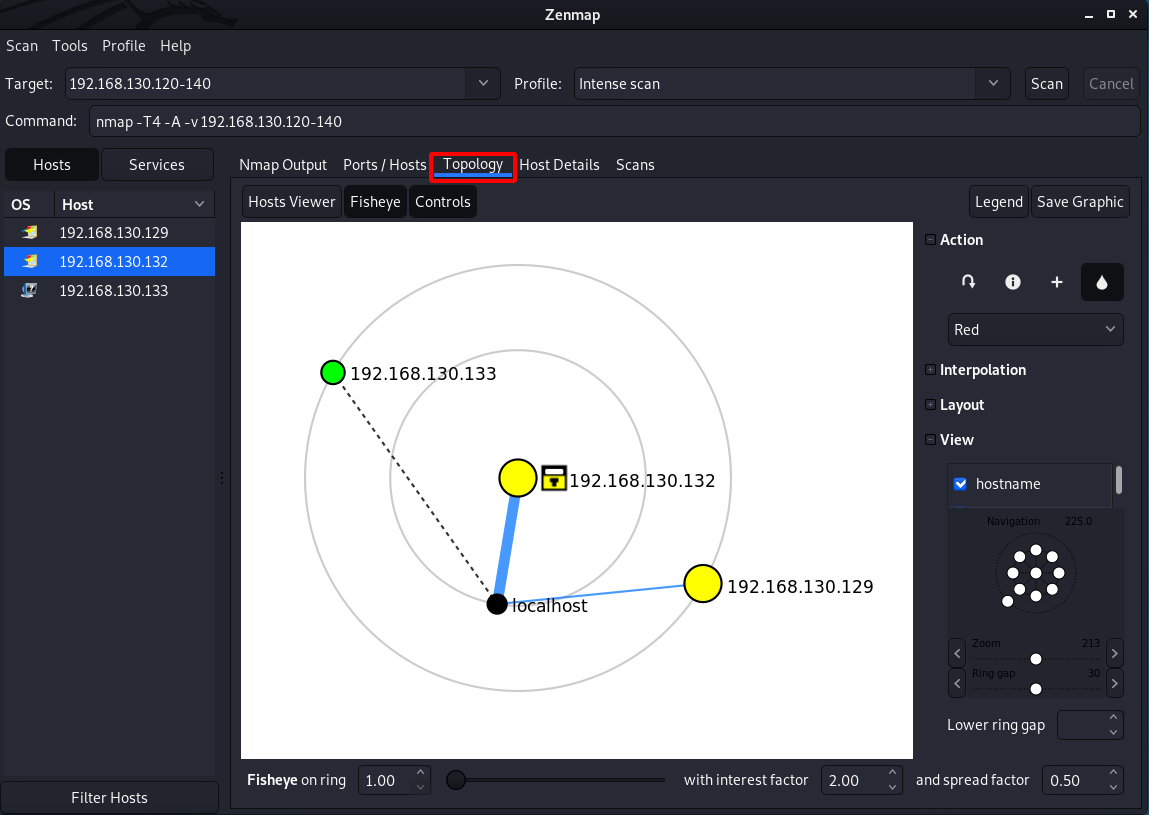Toggle the hostname checkbox
Screen dimensions: 1149x815
click(x=960, y=484)
